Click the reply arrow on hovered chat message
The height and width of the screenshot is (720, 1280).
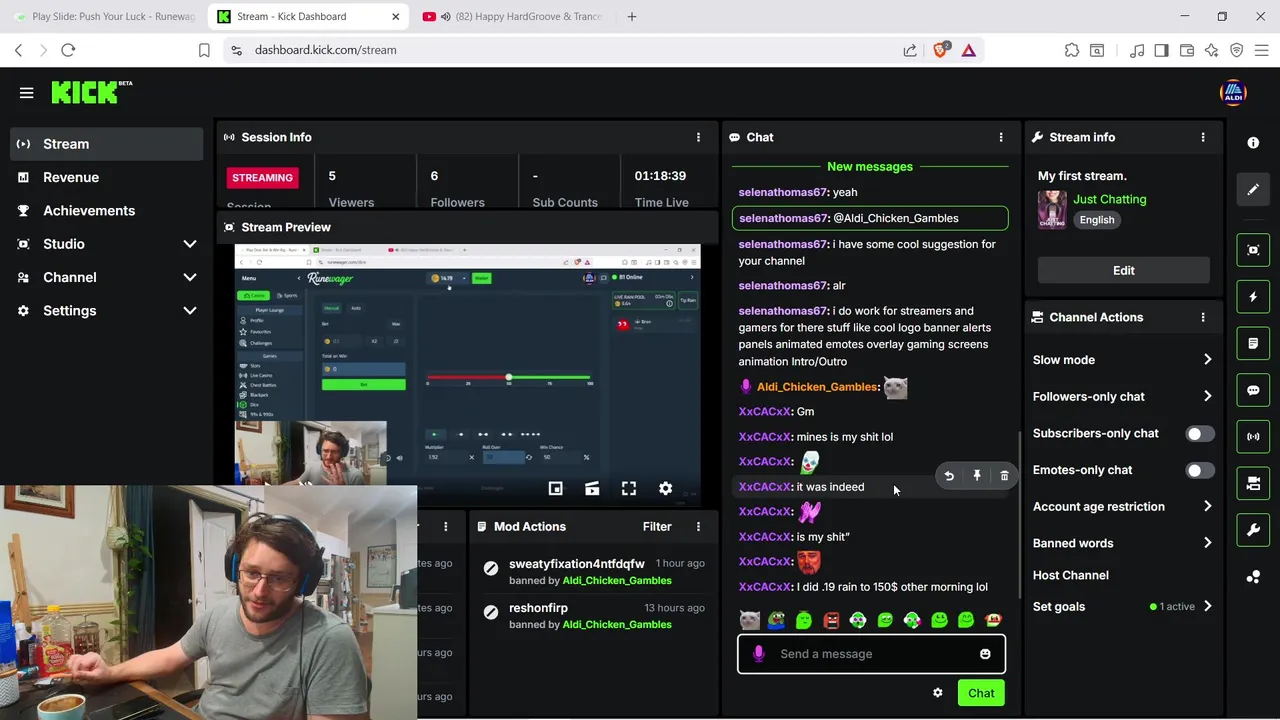coord(949,476)
